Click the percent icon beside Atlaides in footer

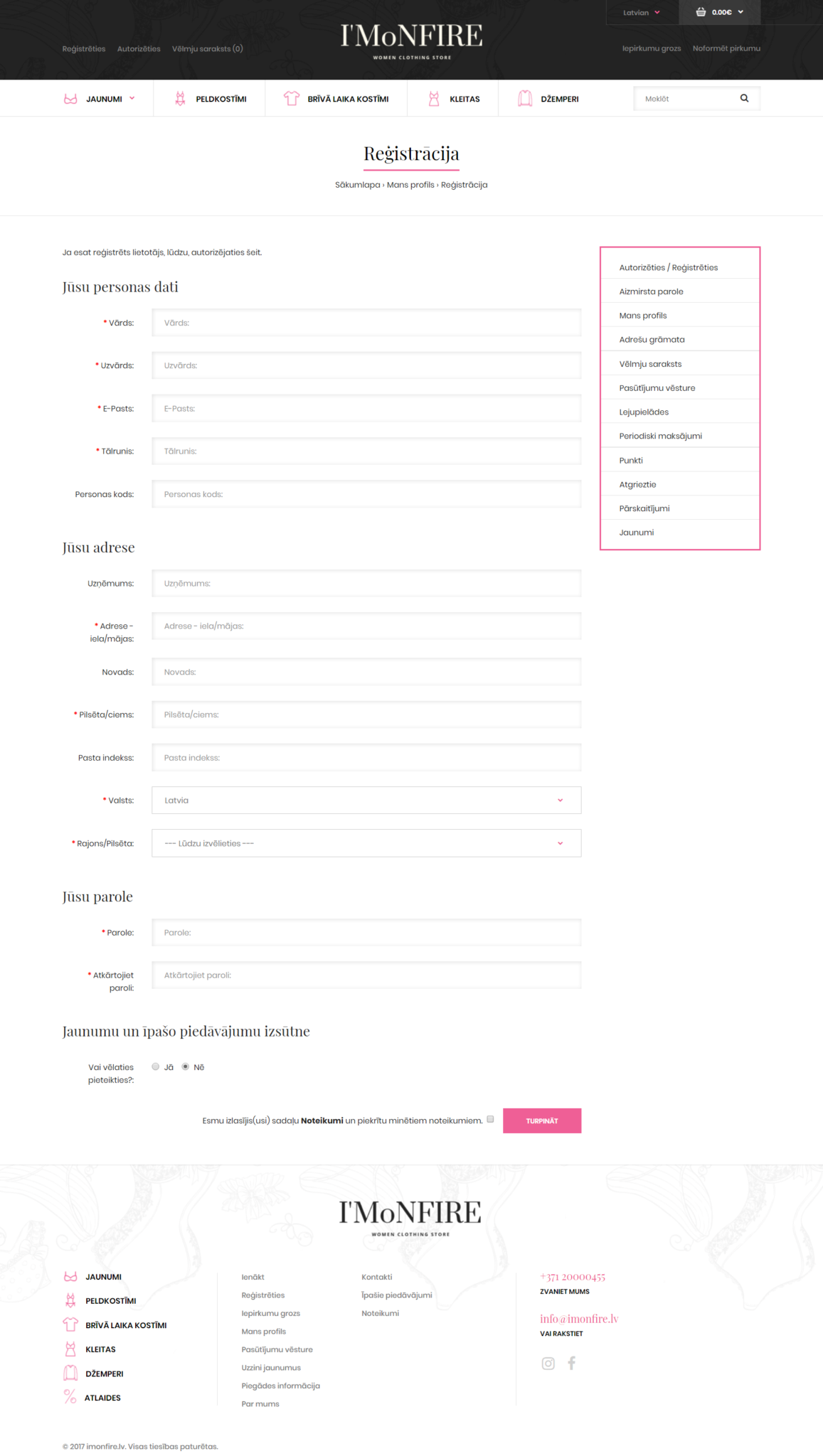click(70, 1397)
